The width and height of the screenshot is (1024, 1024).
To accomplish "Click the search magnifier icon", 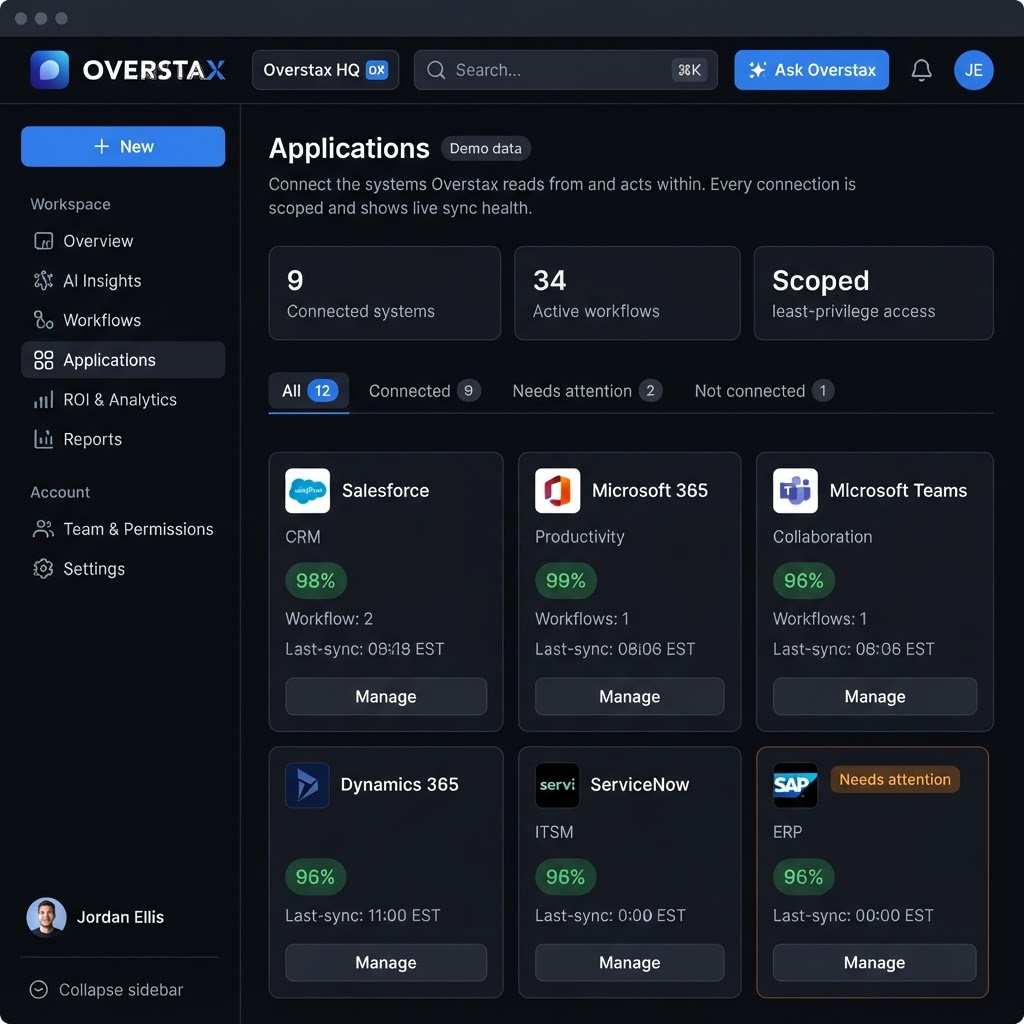I will click(436, 70).
